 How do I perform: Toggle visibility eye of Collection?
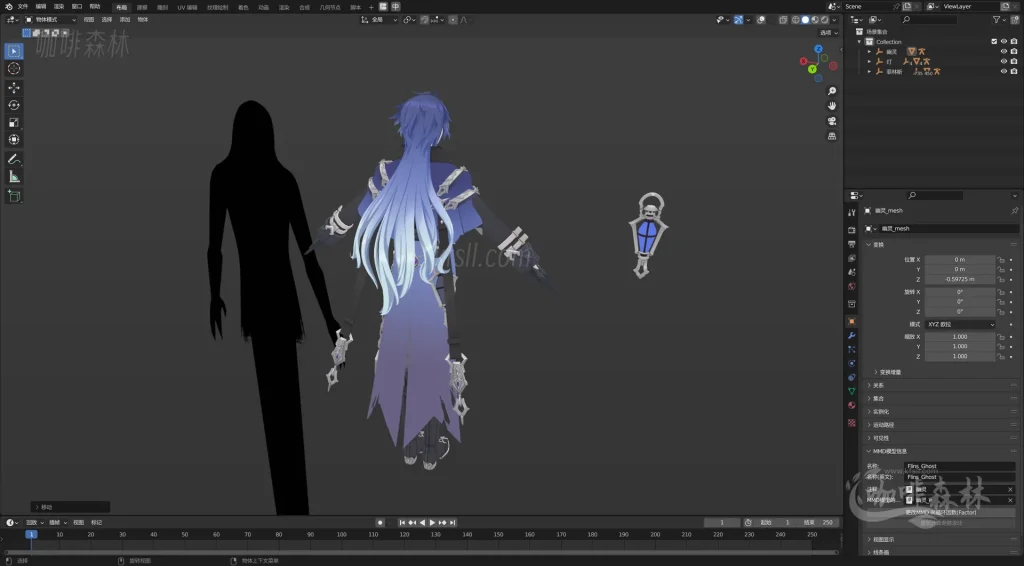click(1004, 42)
